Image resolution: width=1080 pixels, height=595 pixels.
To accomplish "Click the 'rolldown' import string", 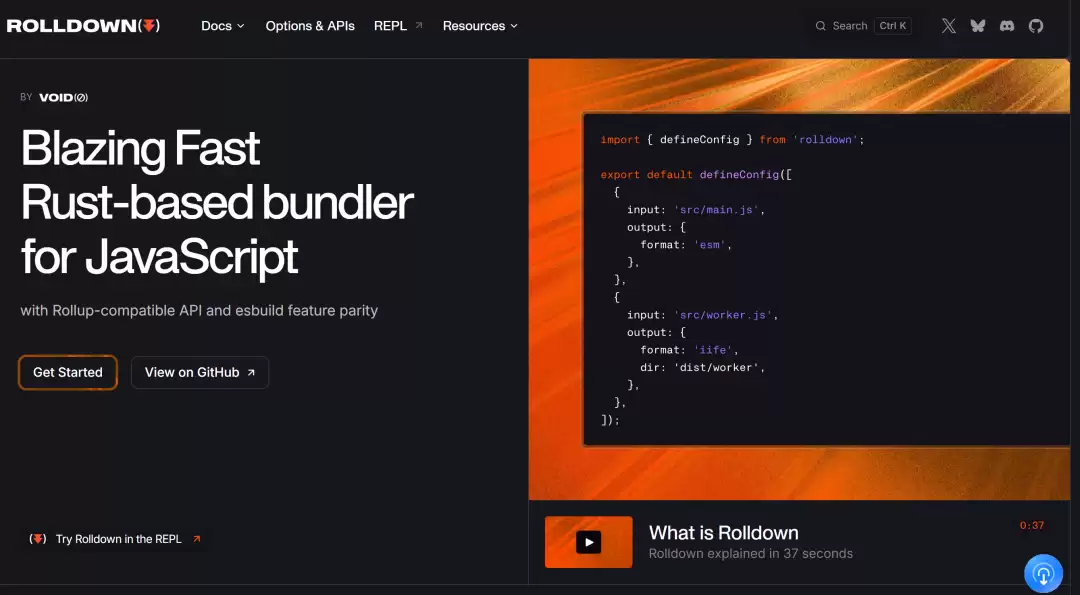I will (825, 139).
